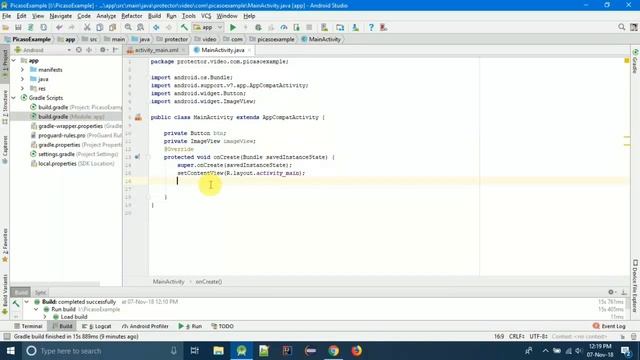Expand the res folder node
This screenshot has height=360, width=640.
22,89
